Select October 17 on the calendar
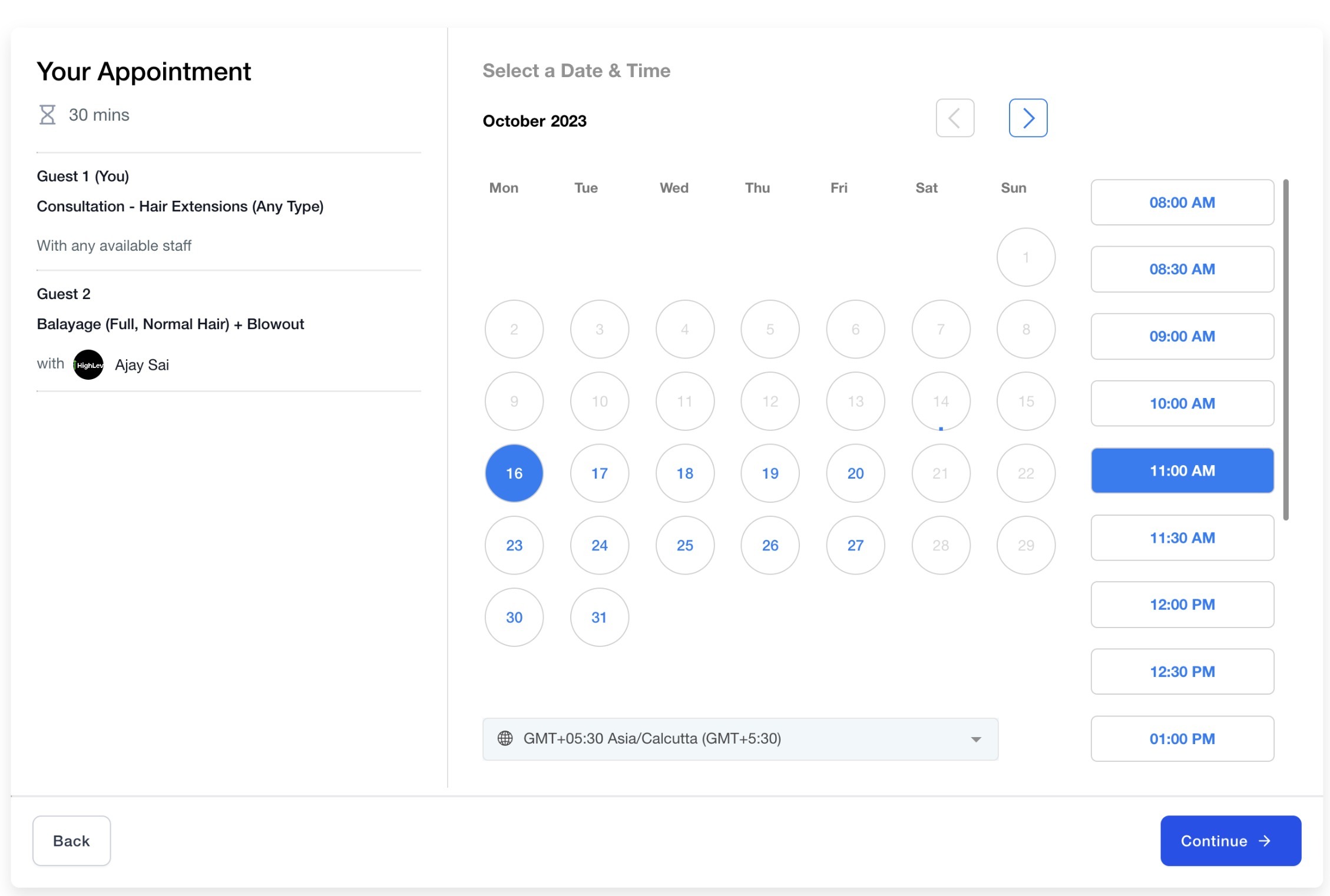Image resolution: width=1330 pixels, height=896 pixels. pyautogui.click(x=599, y=473)
